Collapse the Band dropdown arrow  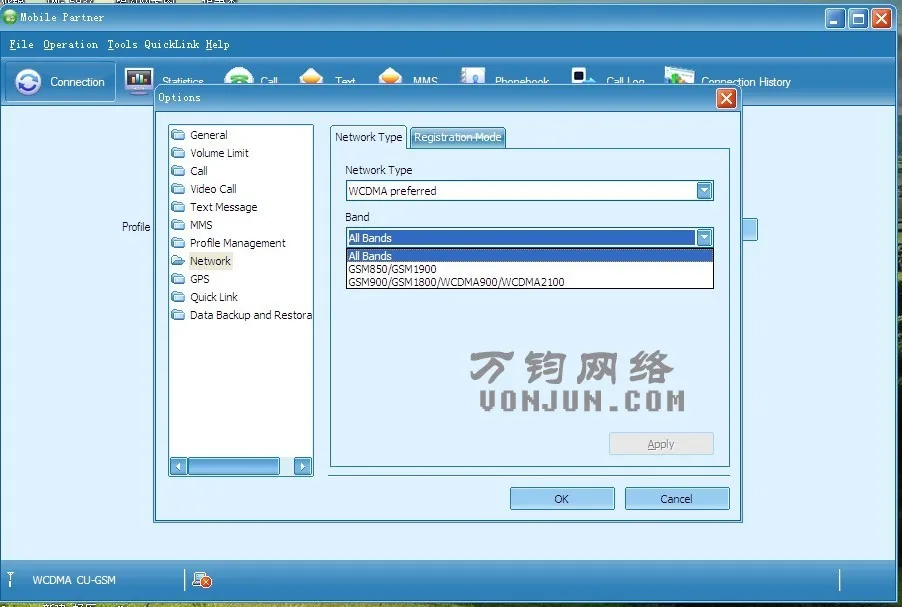pyautogui.click(x=704, y=237)
